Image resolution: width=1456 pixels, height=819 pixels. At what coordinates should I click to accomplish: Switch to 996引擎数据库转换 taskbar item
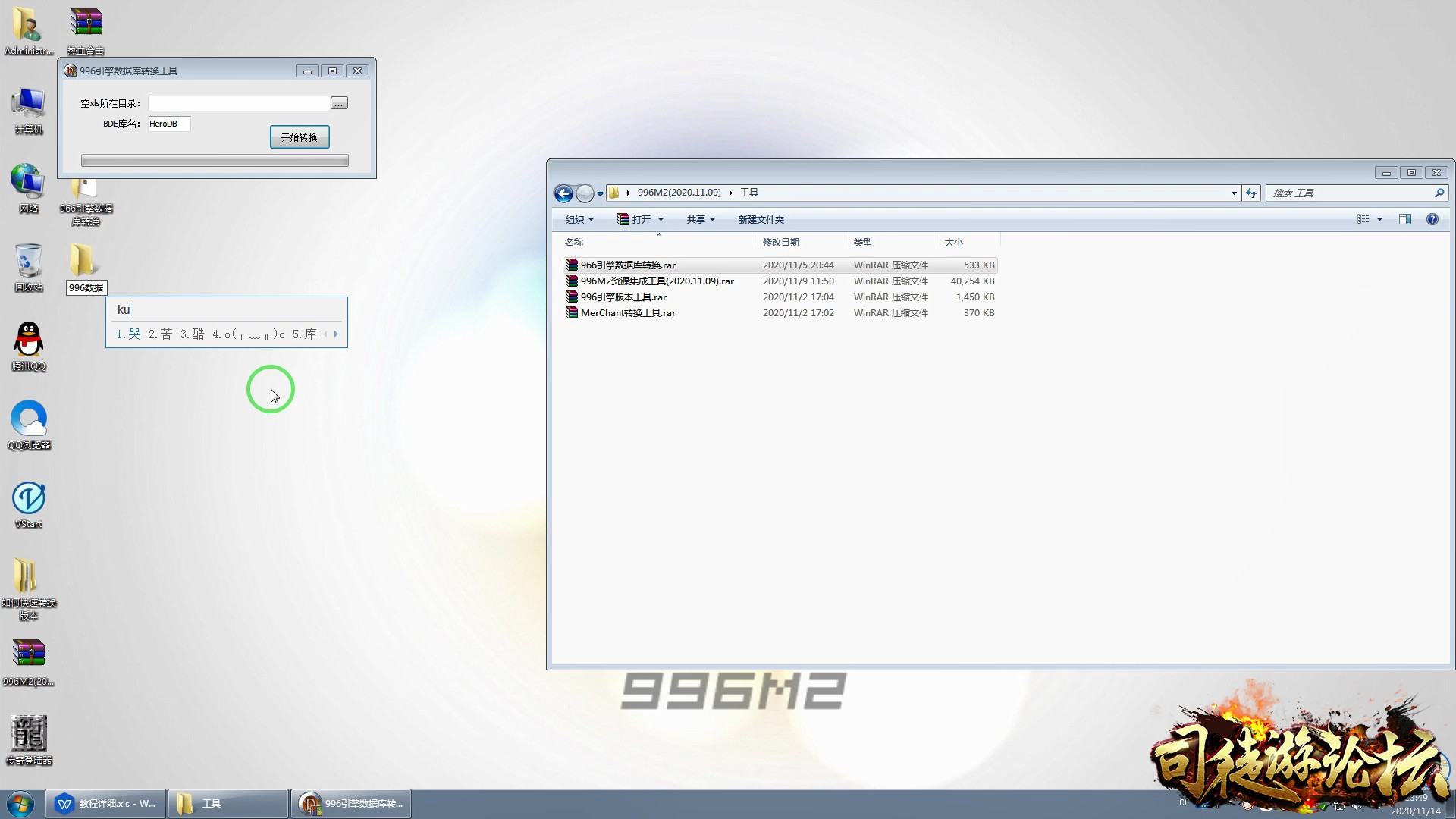pyautogui.click(x=350, y=804)
